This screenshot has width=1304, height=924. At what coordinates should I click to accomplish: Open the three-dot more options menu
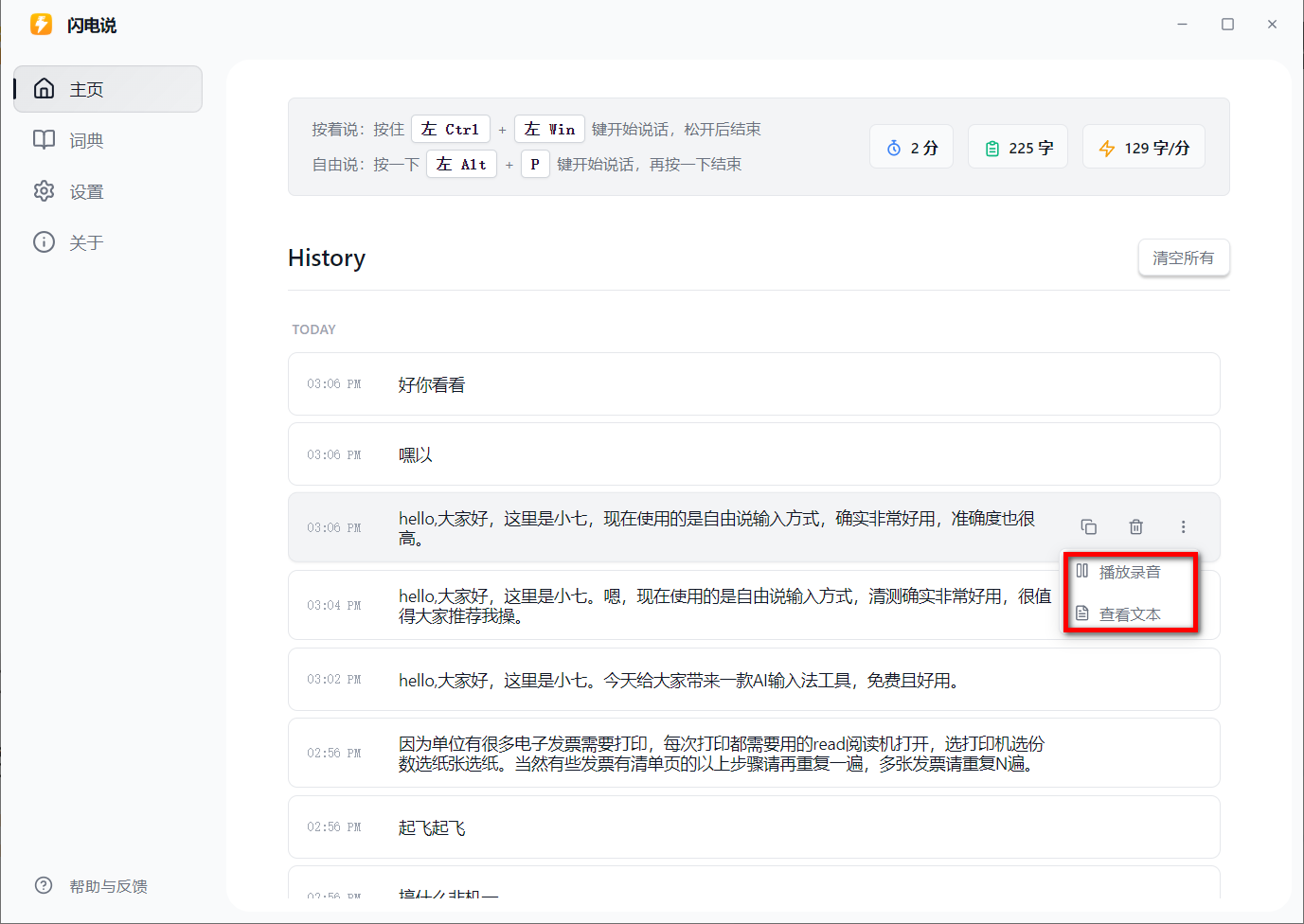click(1183, 526)
